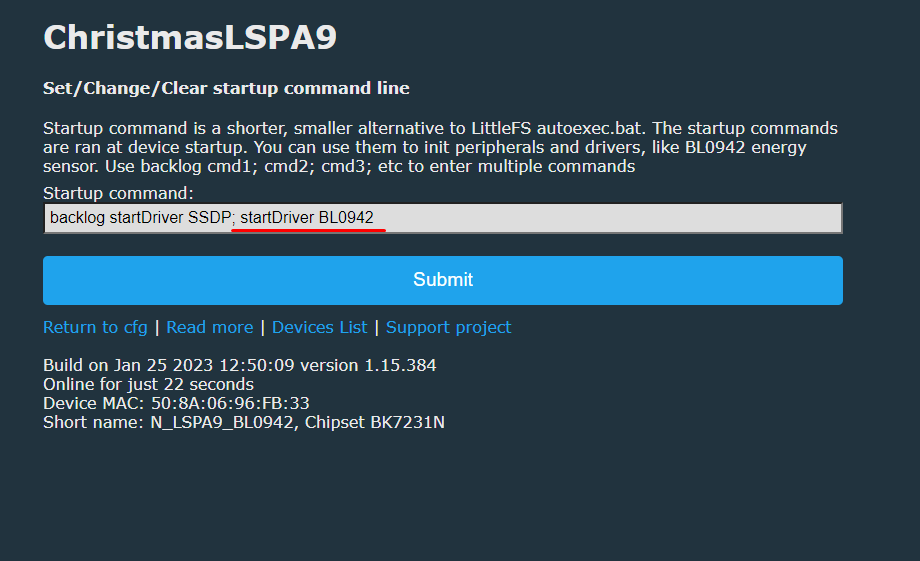
Task: Focus the Startup command text field
Action: (x=443, y=218)
